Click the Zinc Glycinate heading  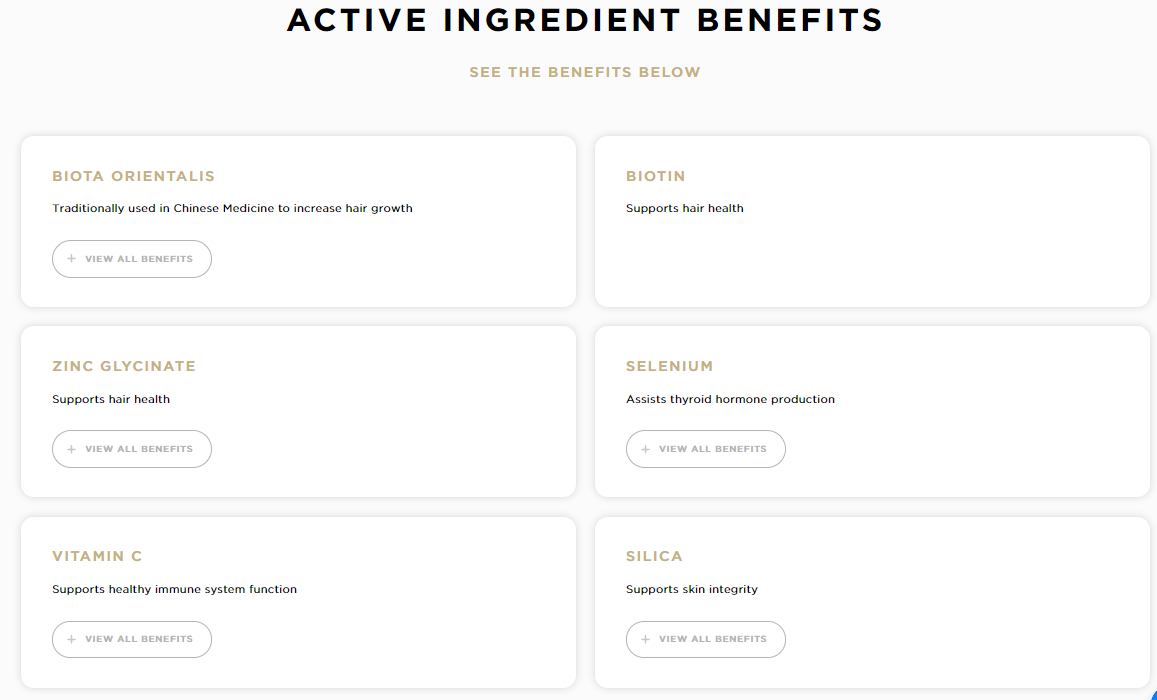[x=124, y=366]
